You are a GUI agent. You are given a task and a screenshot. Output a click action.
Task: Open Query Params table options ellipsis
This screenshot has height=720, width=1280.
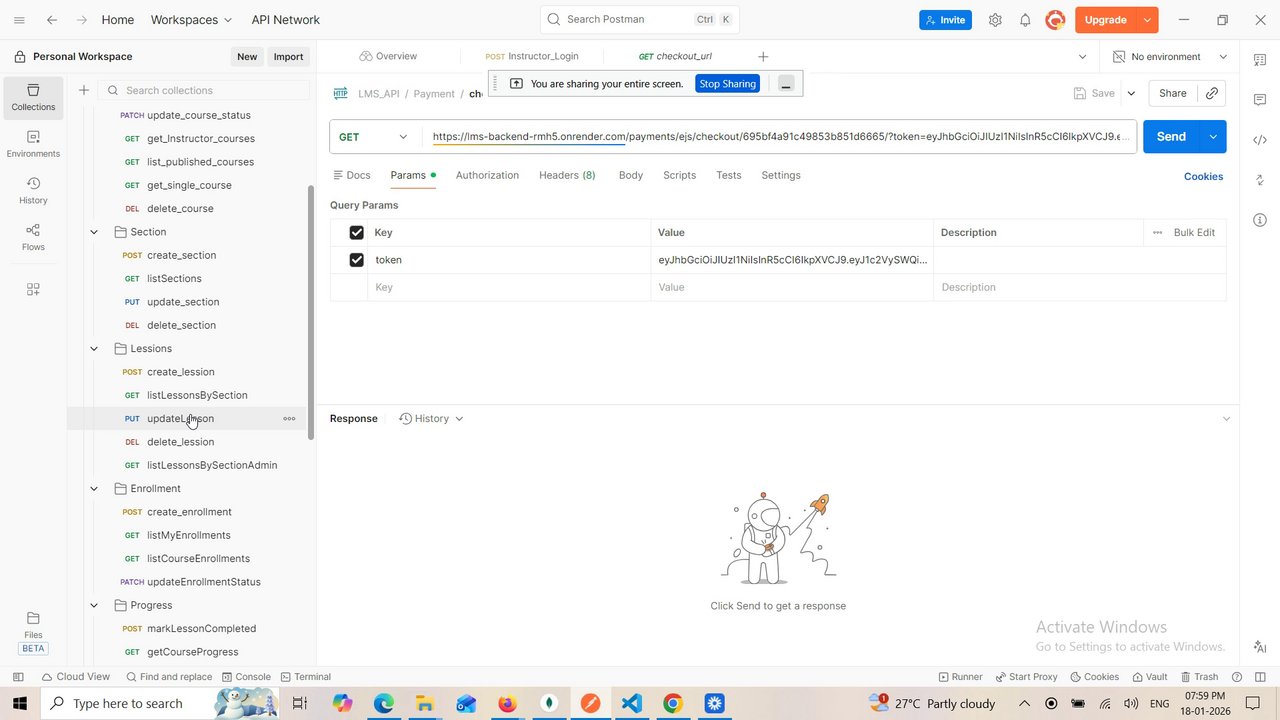click(1157, 233)
